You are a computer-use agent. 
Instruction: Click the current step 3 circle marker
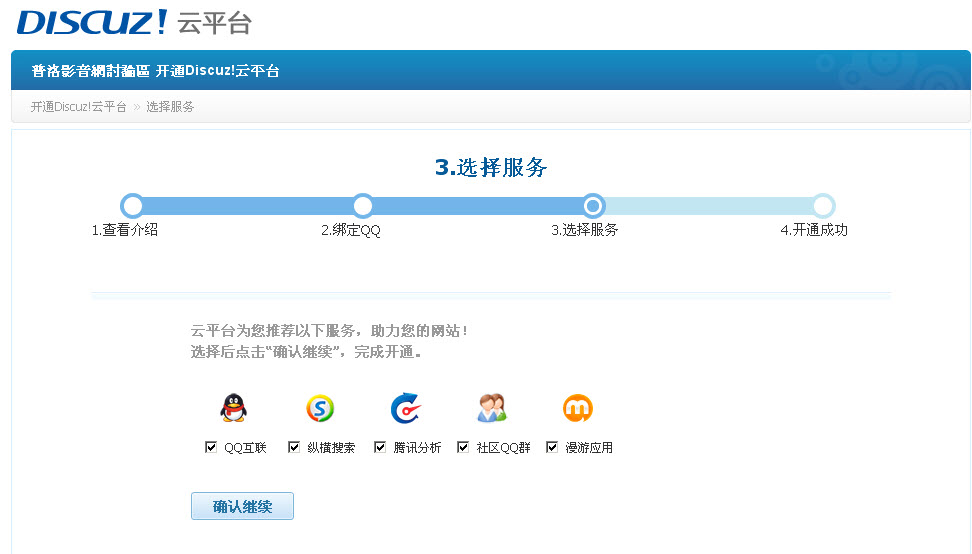tap(593, 205)
